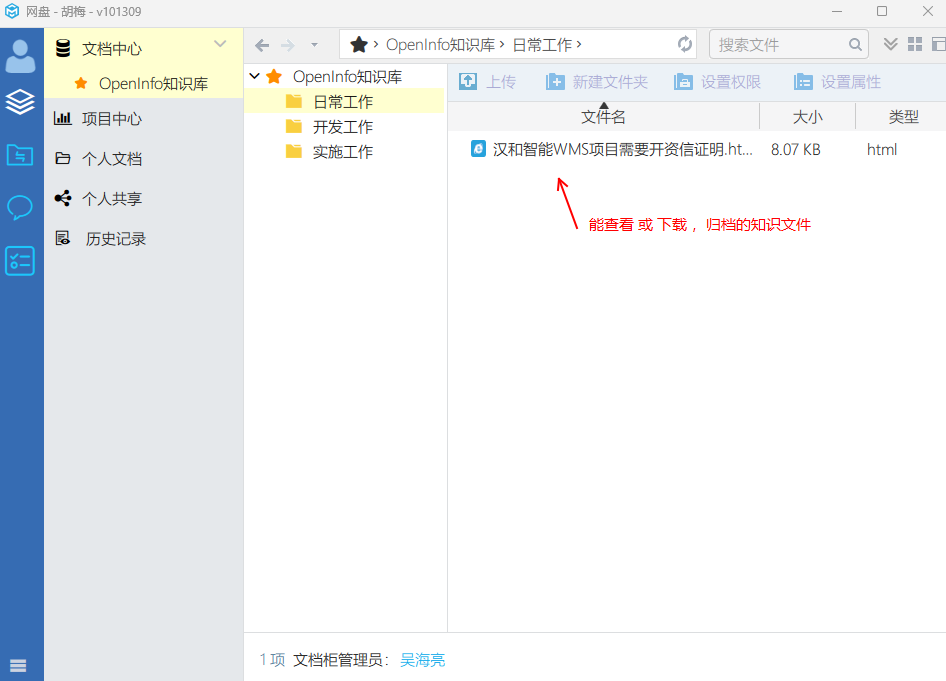The height and width of the screenshot is (681, 946).
Task: Click the search magnifier icon
Action: tap(856, 45)
